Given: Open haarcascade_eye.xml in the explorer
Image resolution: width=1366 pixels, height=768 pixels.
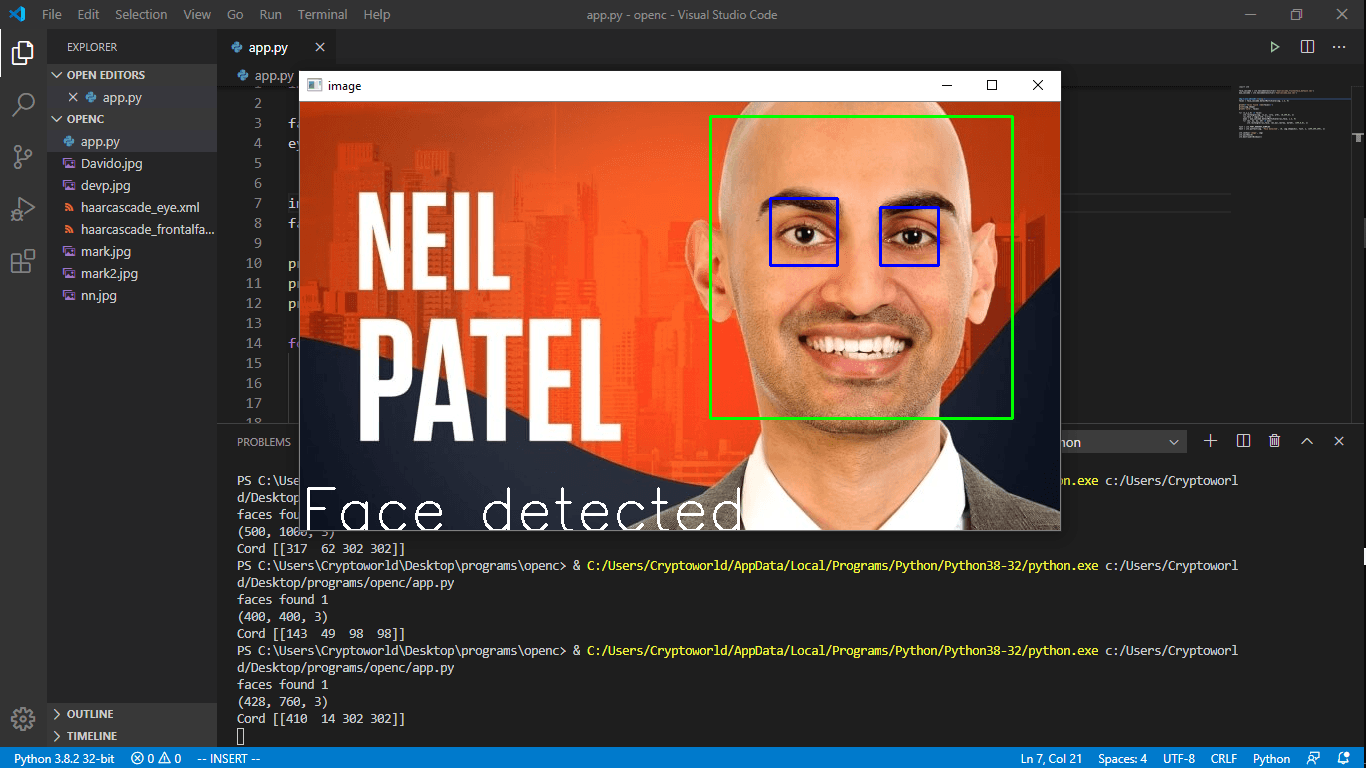Looking at the screenshot, I should tap(140, 208).
